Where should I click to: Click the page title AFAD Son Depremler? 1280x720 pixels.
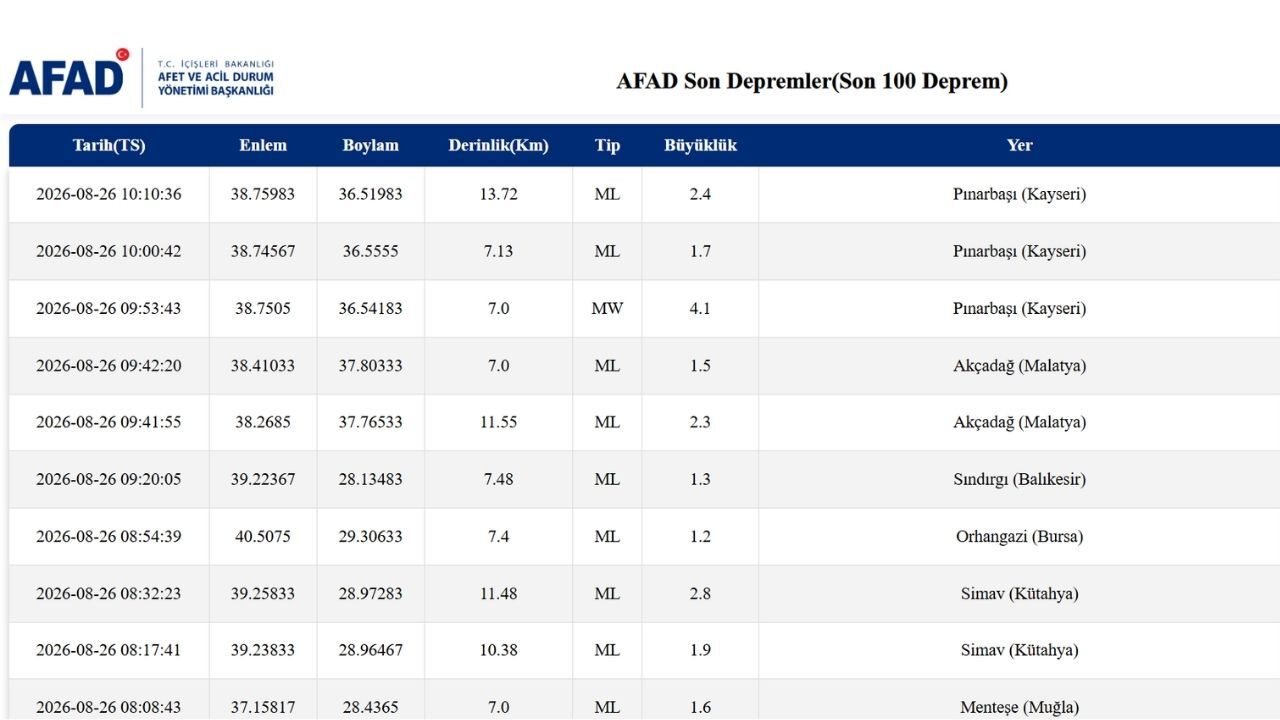click(812, 82)
